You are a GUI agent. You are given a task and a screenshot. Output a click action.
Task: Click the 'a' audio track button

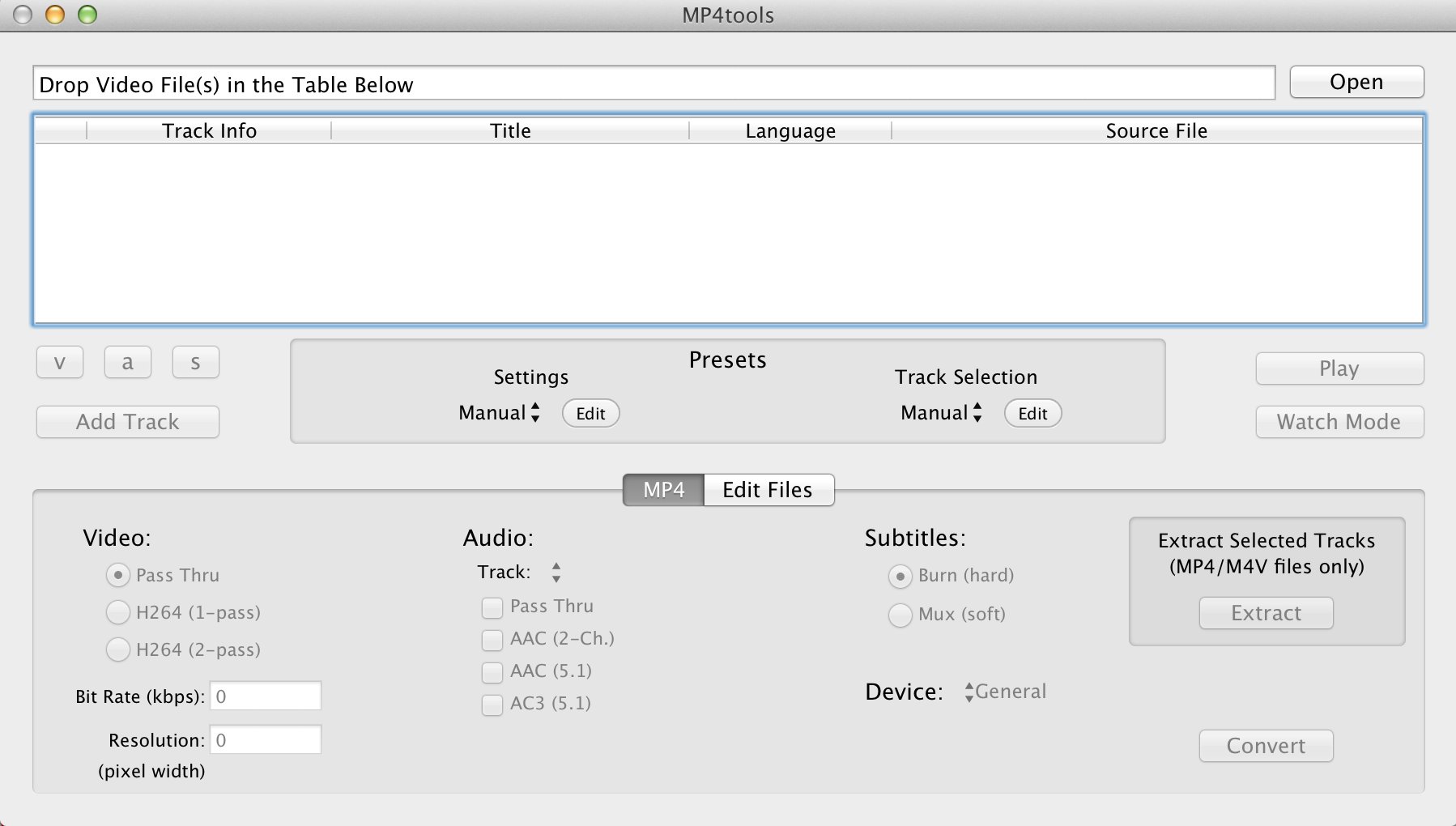tap(127, 362)
